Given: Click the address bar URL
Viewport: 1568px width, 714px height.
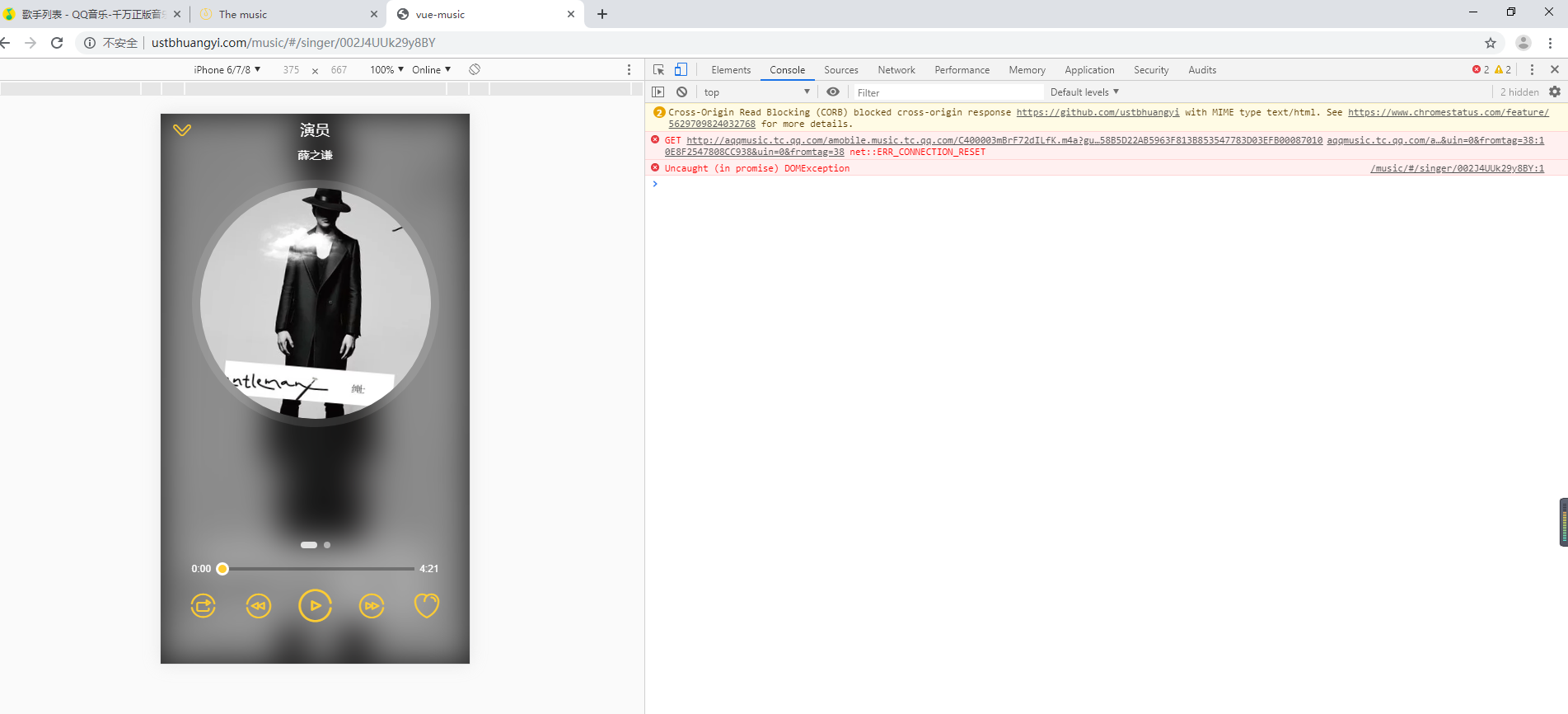Looking at the screenshot, I should point(293,43).
